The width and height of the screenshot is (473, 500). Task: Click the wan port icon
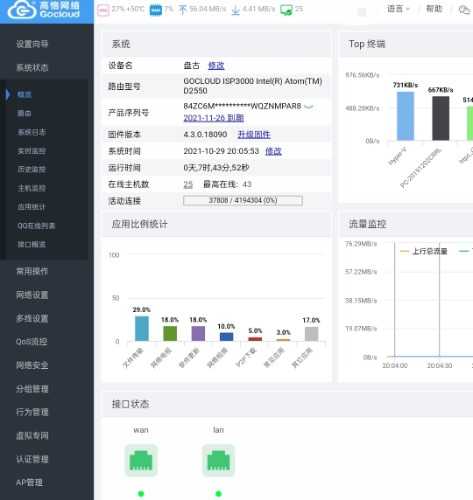(x=141, y=460)
